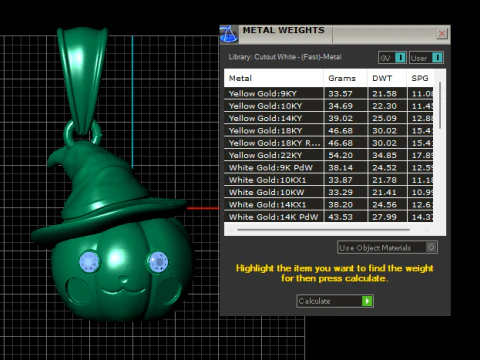Click grams value 39.02

340,118
